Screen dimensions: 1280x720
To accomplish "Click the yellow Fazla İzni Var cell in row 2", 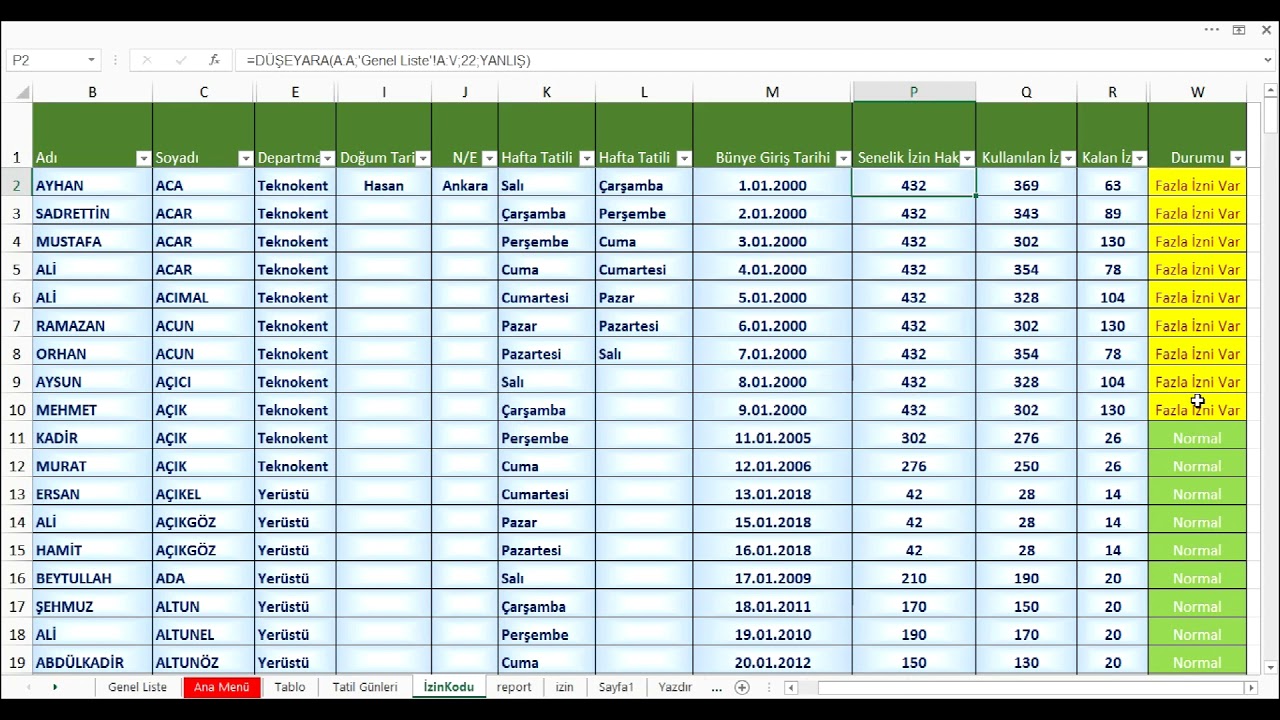I will click(x=1197, y=185).
